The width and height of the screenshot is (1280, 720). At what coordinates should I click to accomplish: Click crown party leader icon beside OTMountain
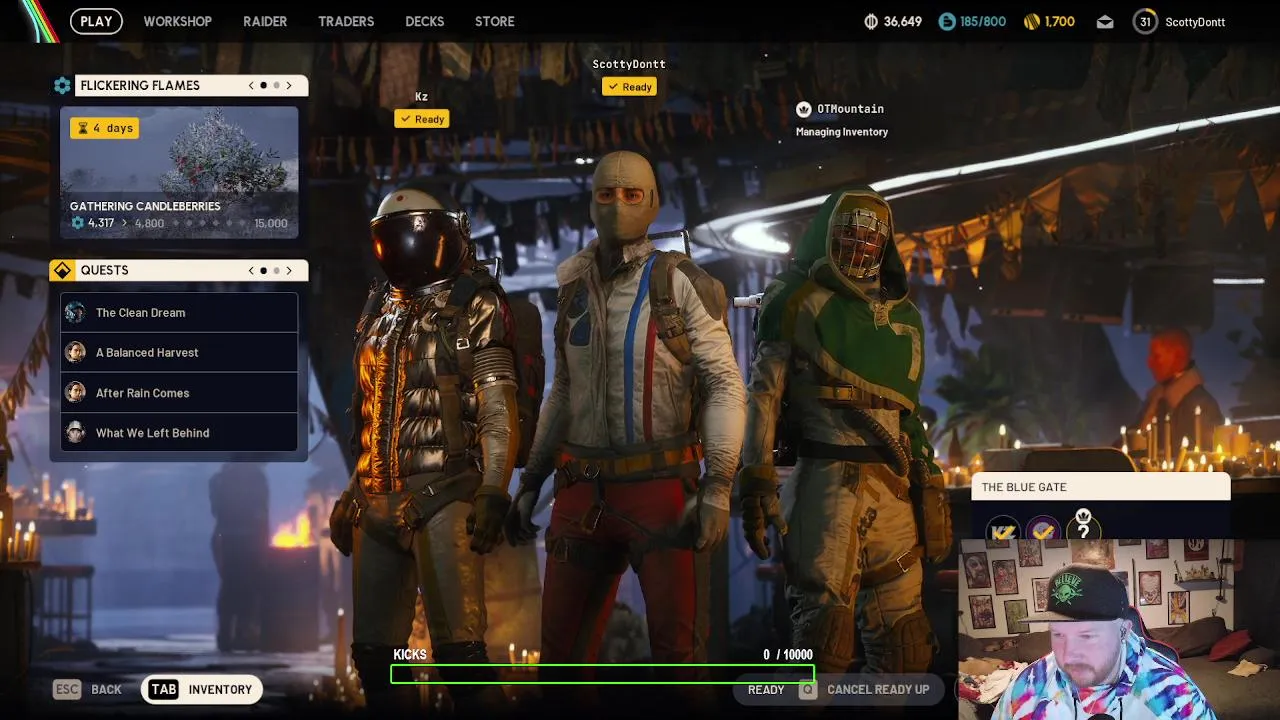[803, 109]
